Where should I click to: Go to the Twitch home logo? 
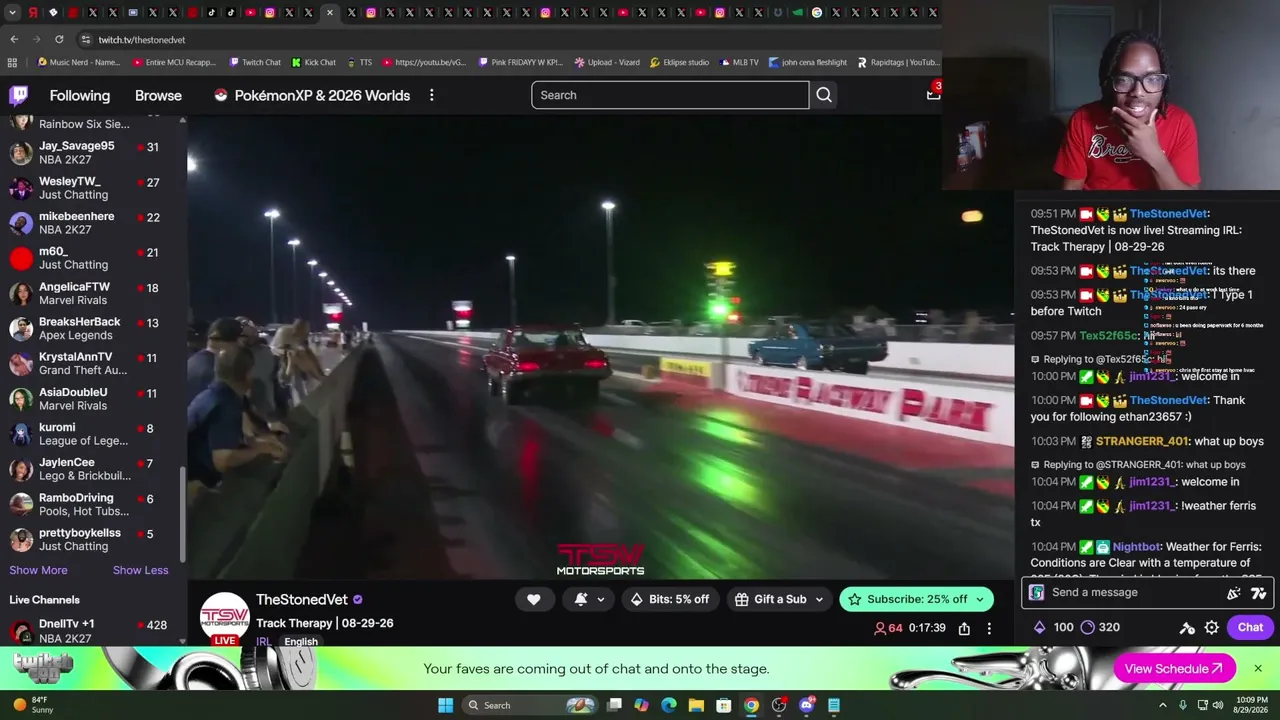(19, 96)
